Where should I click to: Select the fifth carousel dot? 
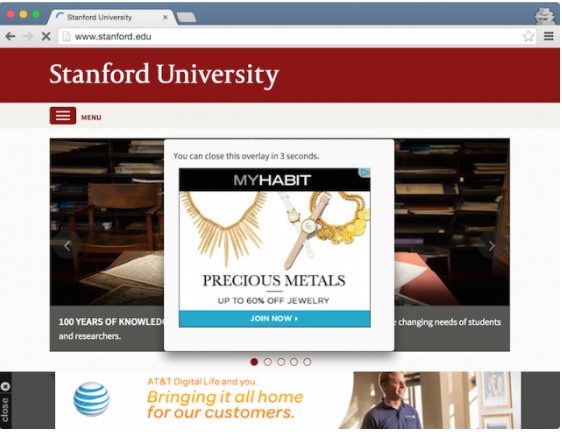307,362
